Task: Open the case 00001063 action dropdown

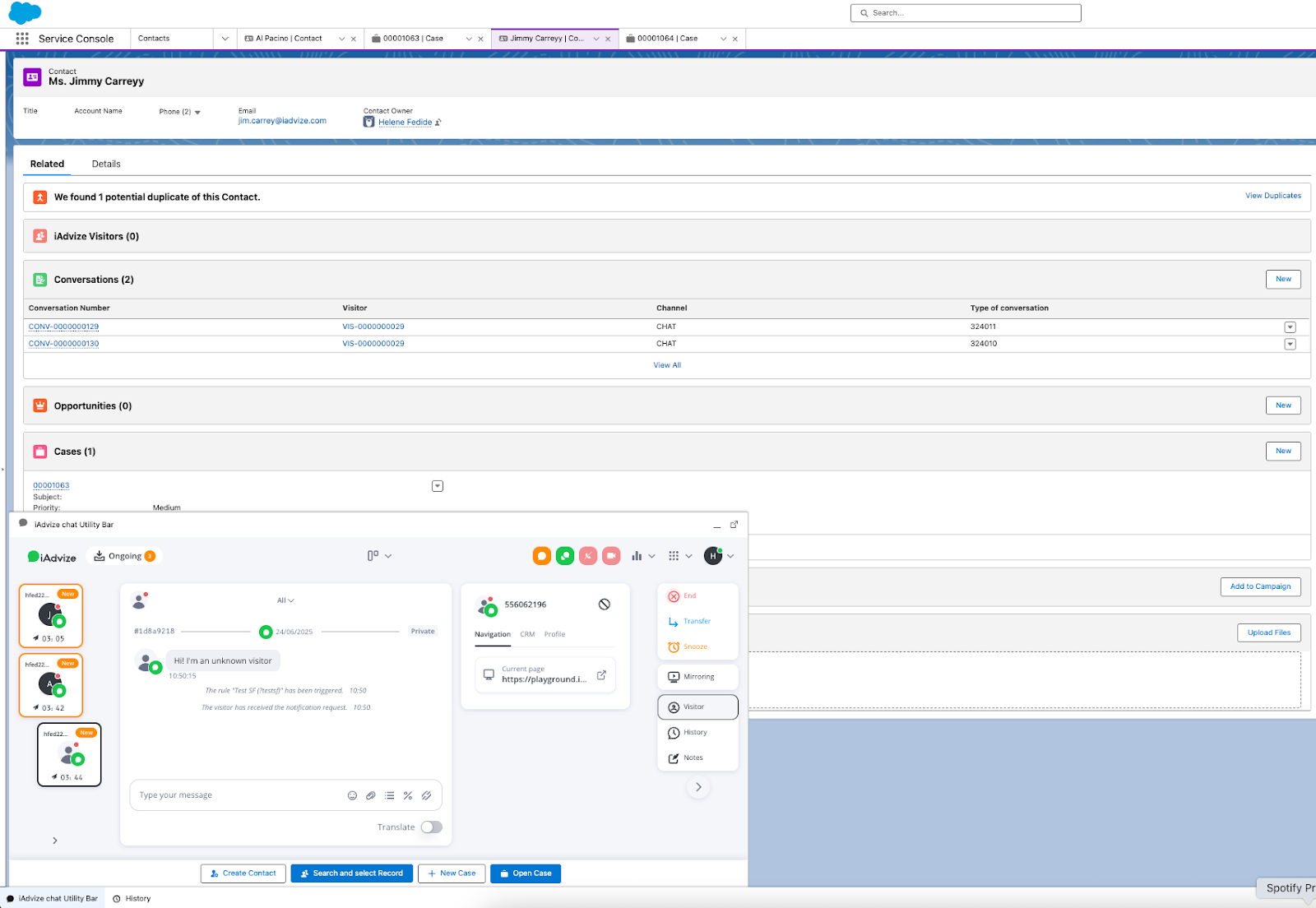Action: click(438, 486)
